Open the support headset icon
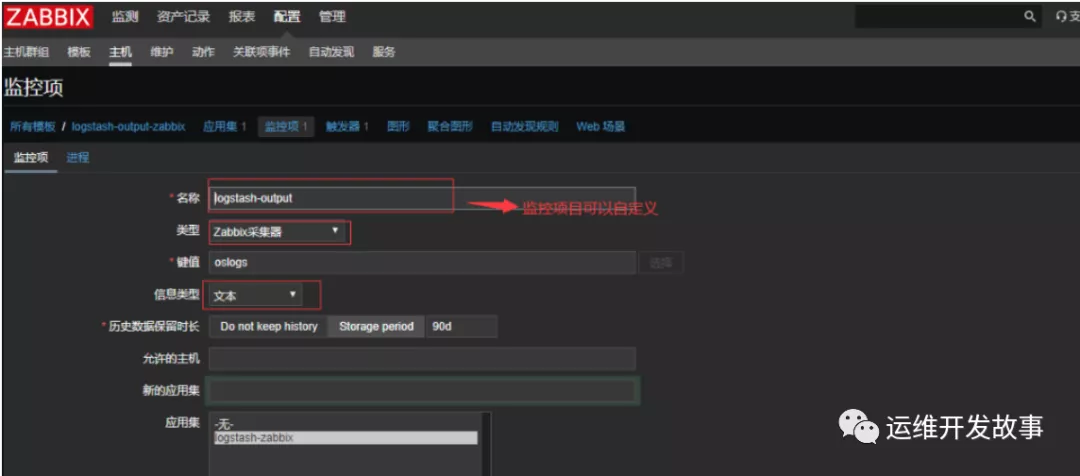 1061,17
